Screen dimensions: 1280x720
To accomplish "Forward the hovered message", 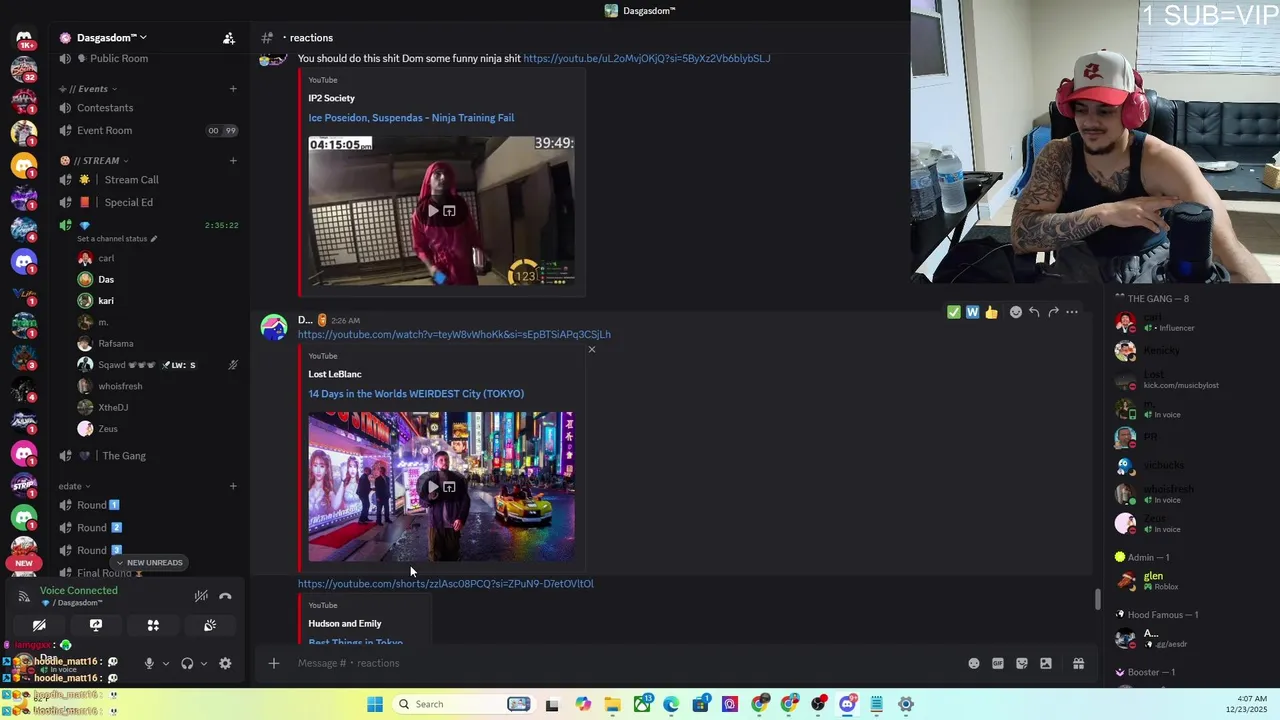I will pos(1053,312).
